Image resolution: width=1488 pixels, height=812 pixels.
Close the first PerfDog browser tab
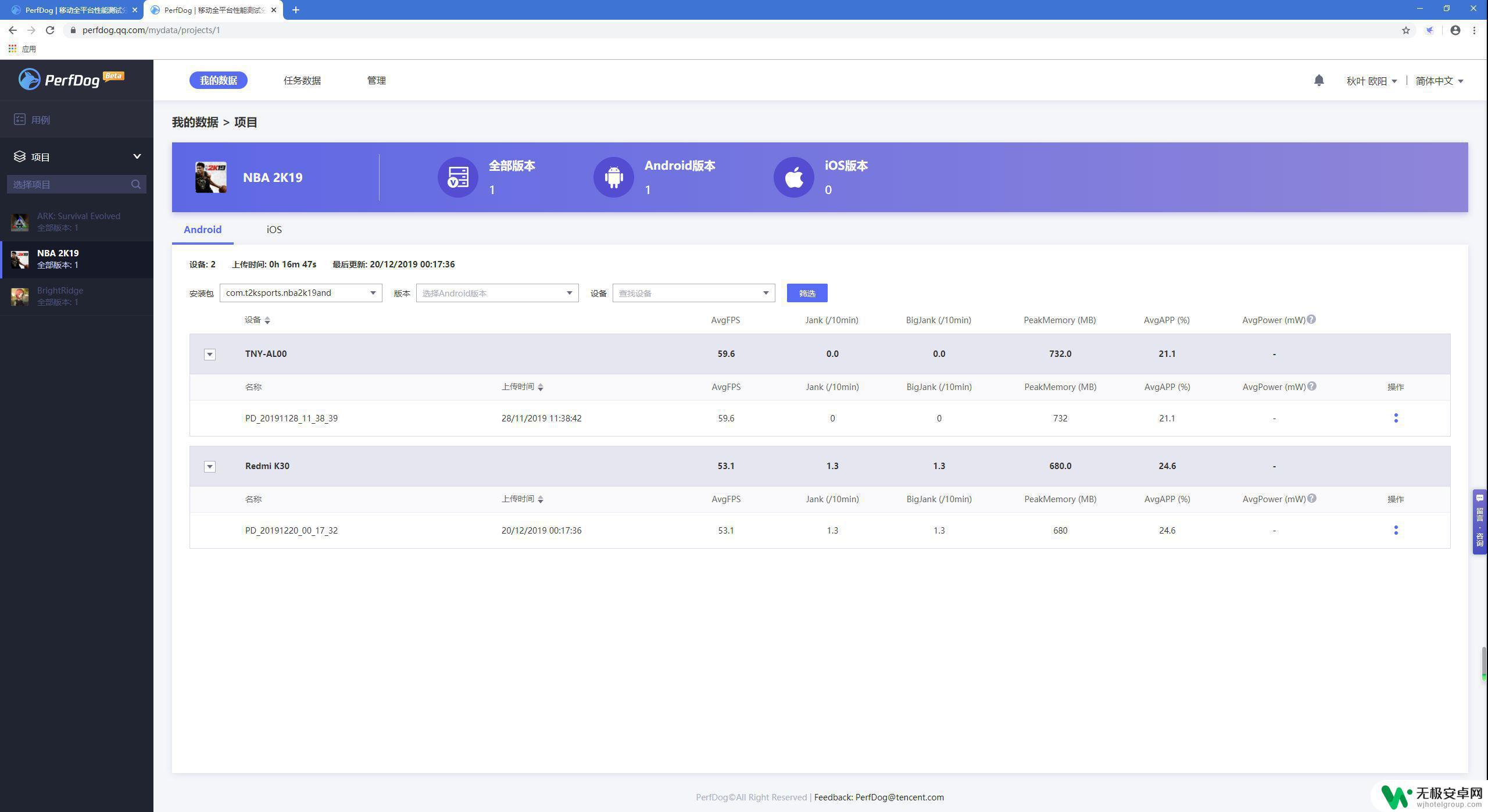pos(135,10)
